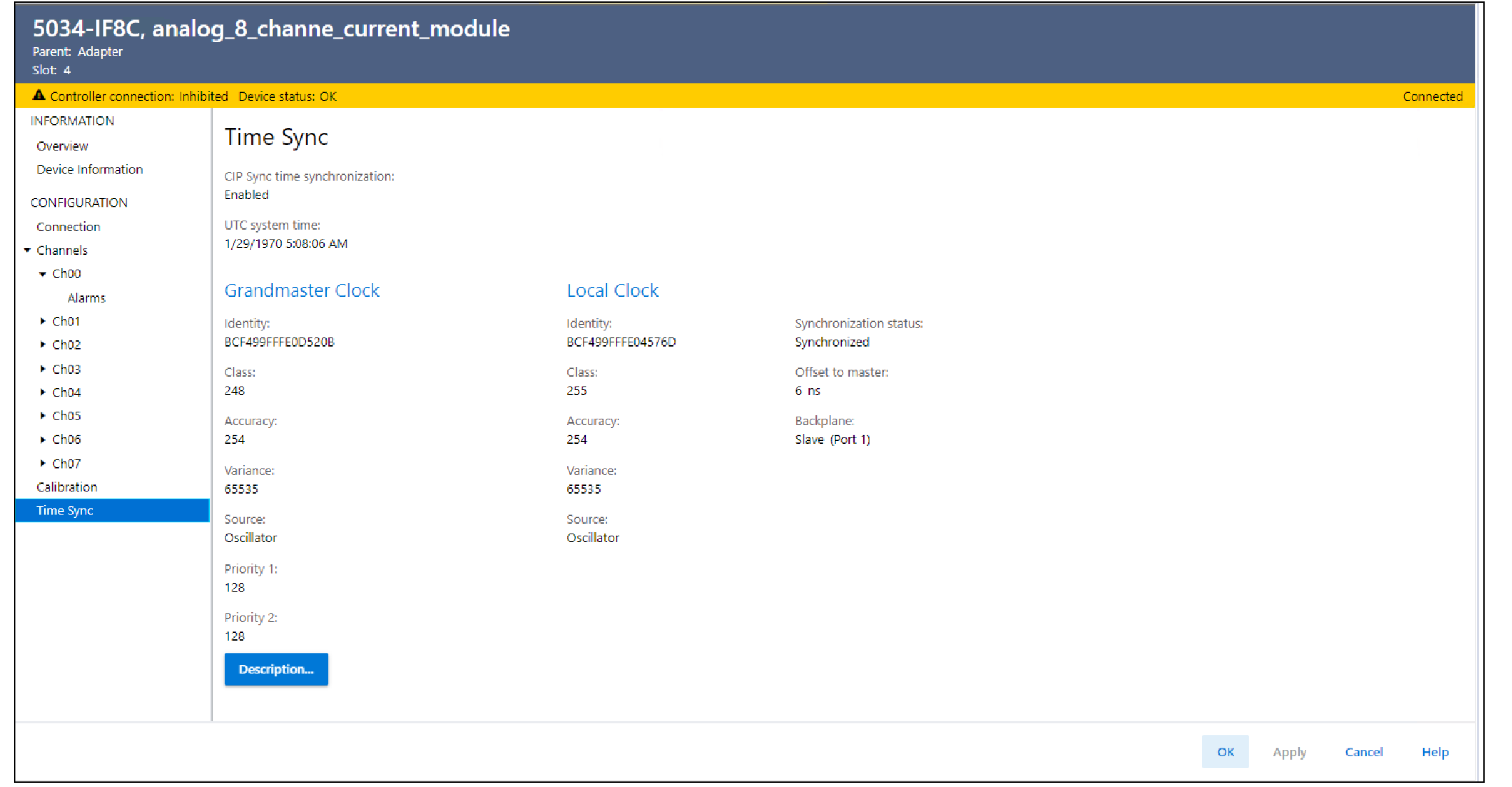Screen dimensions: 1512x787
Task: Select the Ch03 channel entry
Action: point(66,368)
